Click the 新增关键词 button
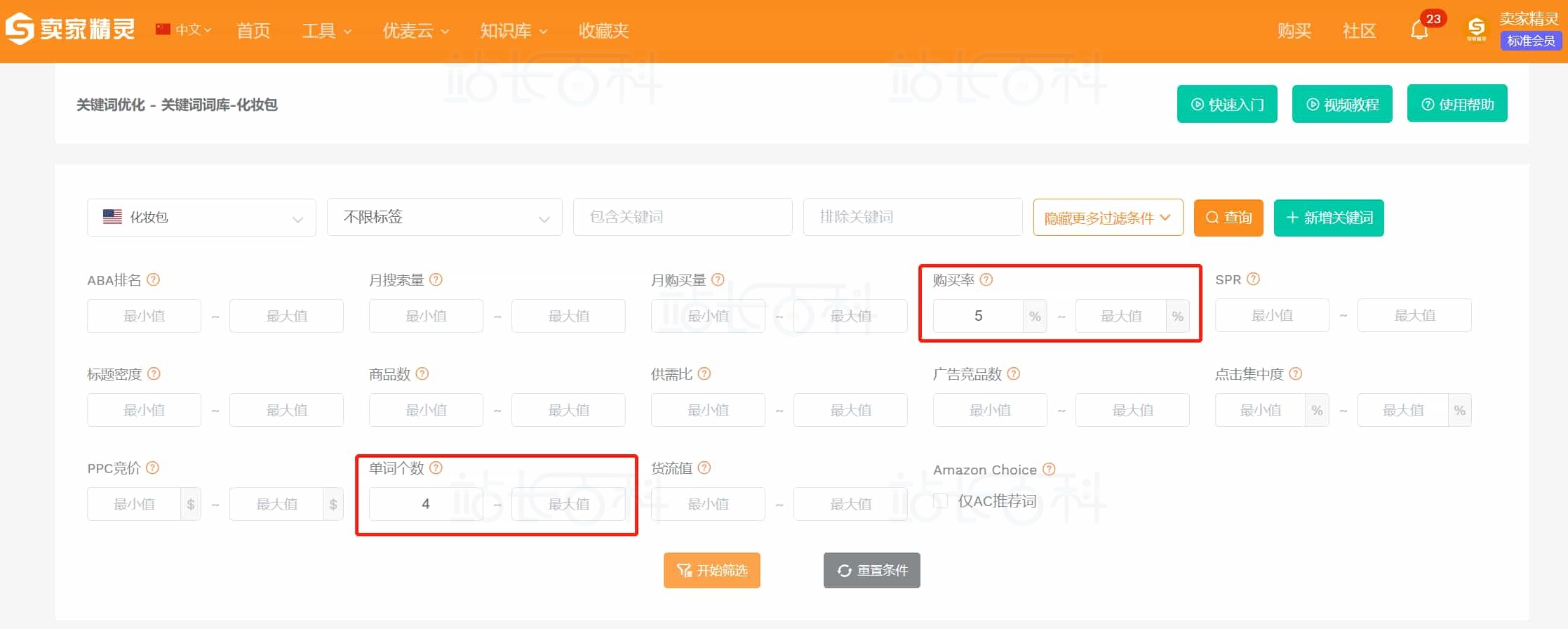The image size is (1568, 629). (x=1329, y=218)
